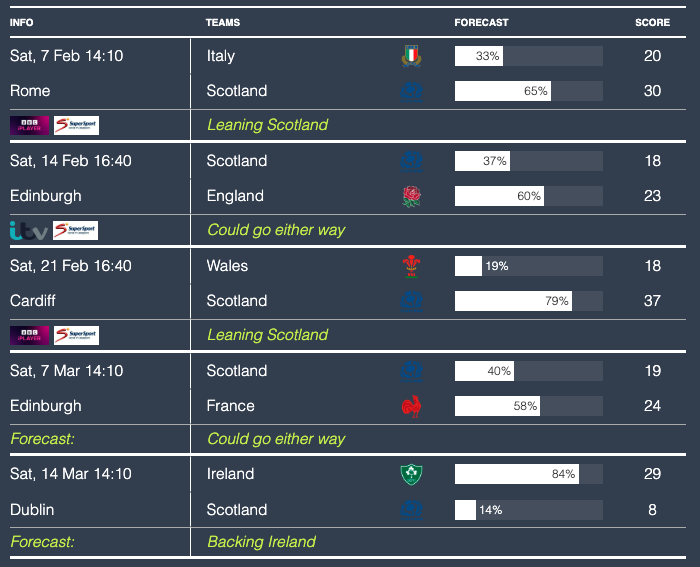The image size is (700, 567).
Task: Click the SuperSport logo beside ITV
Action: click(75, 230)
